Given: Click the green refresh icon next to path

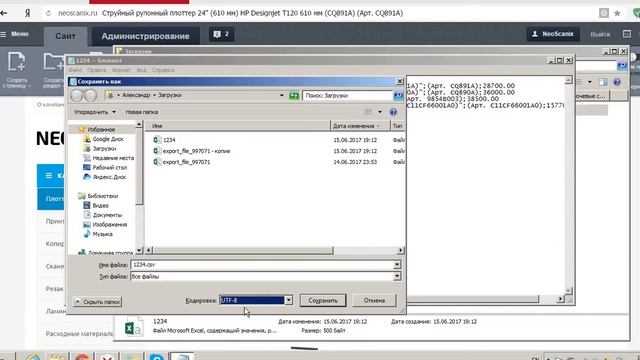Looking at the screenshot, I should point(294,96).
